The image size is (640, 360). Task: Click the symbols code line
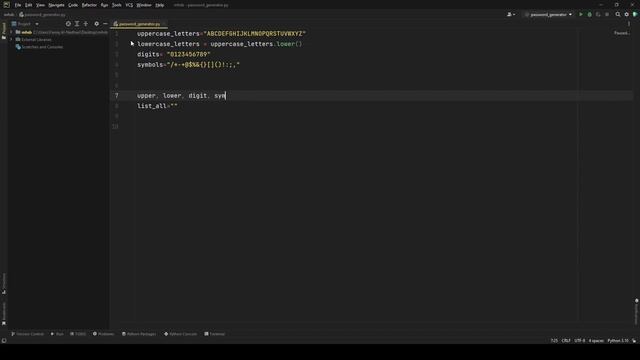[x=189, y=64]
